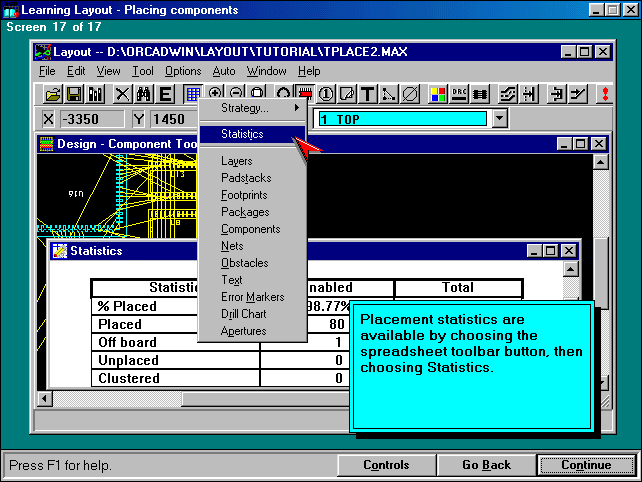Click the Find binoculars icon
The height and width of the screenshot is (482, 642).
144,94
